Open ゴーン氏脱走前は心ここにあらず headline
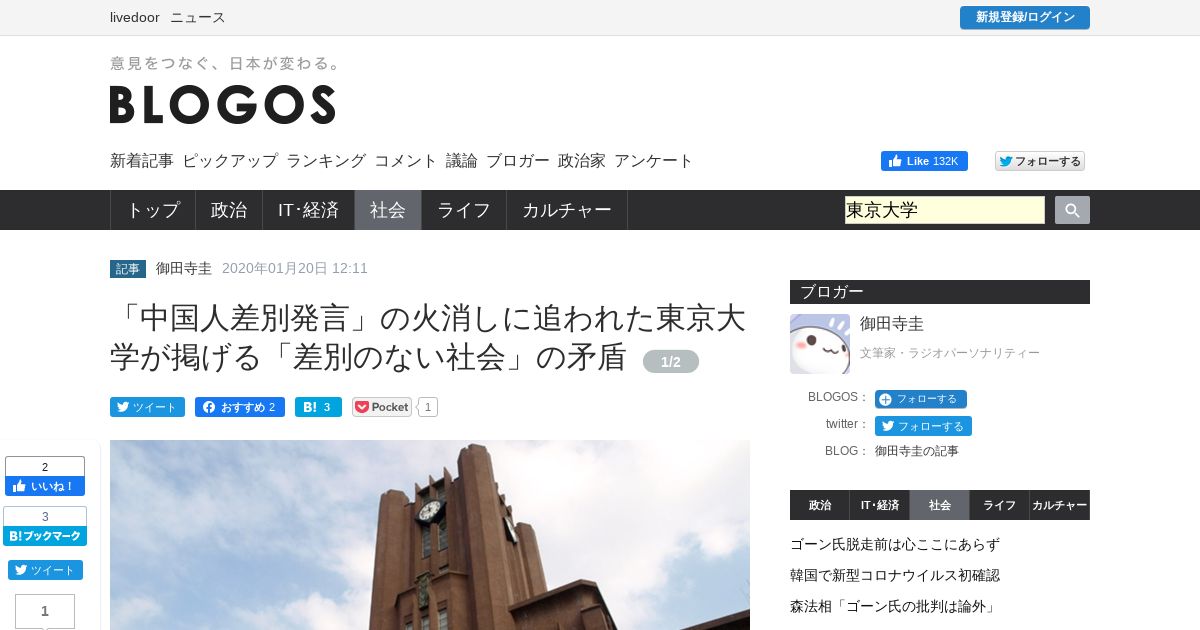 pos(895,545)
